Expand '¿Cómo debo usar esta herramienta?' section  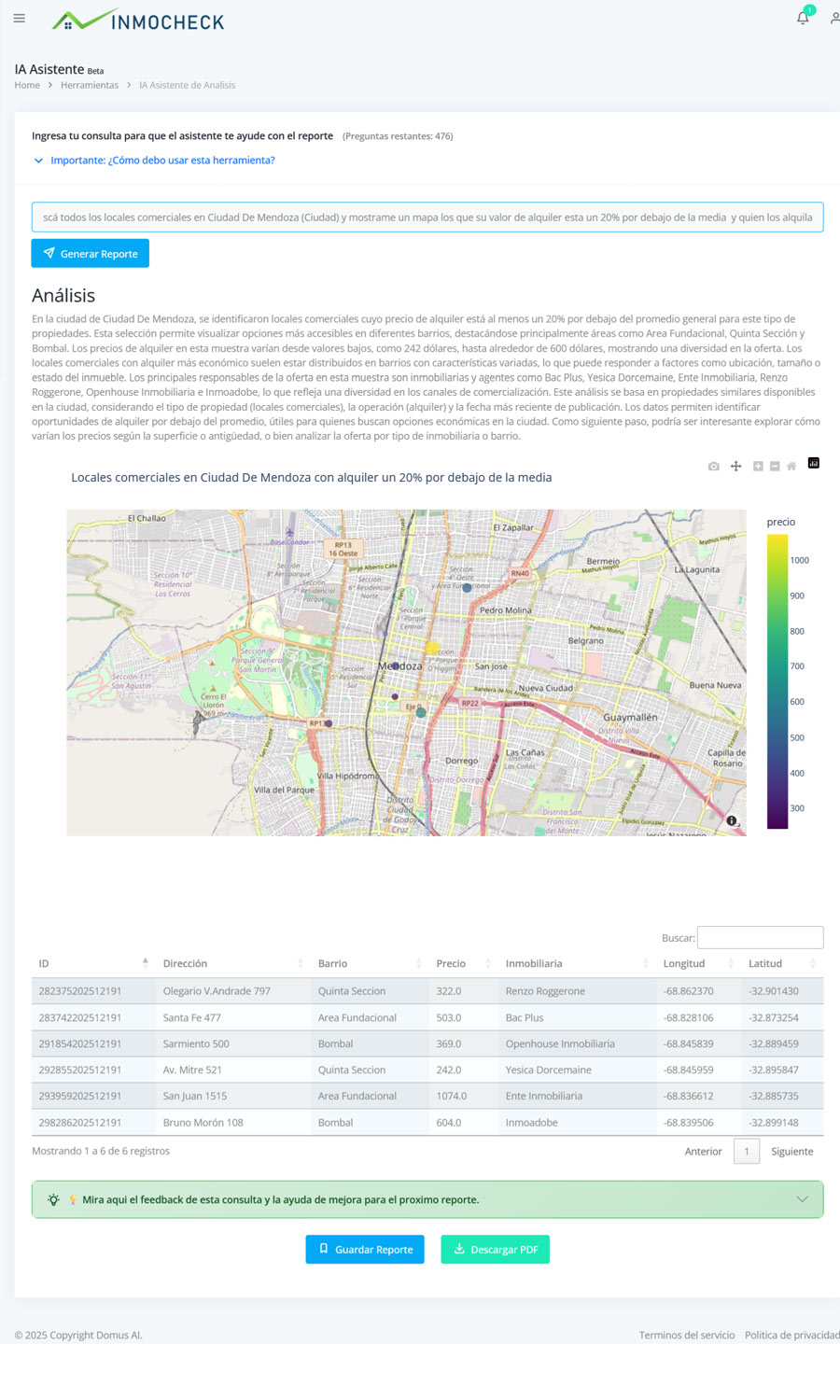tap(162, 161)
